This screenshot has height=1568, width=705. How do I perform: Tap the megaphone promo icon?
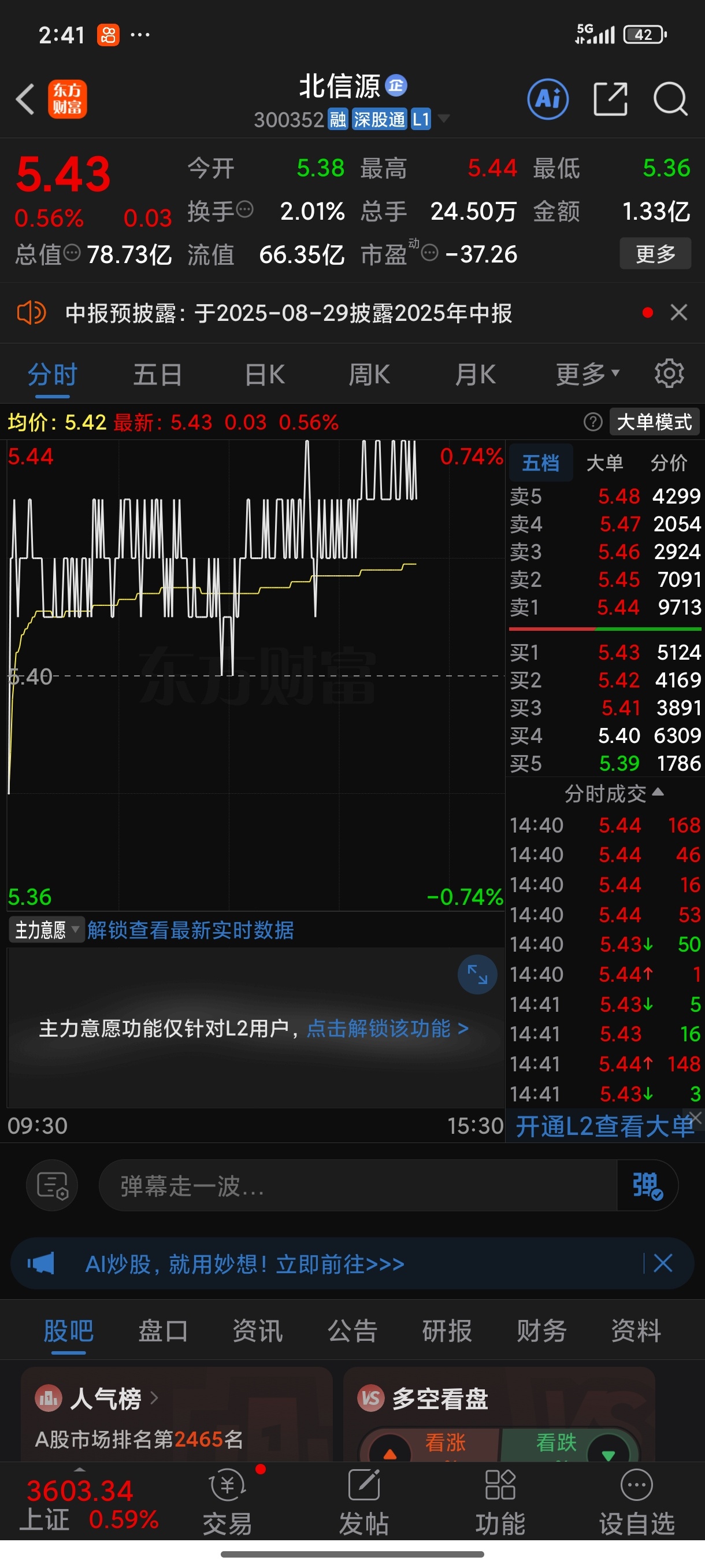(x=41, y=1264)
